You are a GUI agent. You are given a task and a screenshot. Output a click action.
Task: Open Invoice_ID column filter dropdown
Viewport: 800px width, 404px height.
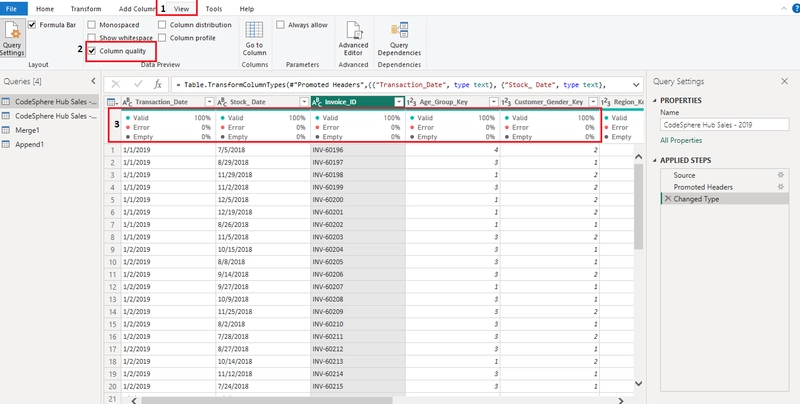[x=399, y=102]
